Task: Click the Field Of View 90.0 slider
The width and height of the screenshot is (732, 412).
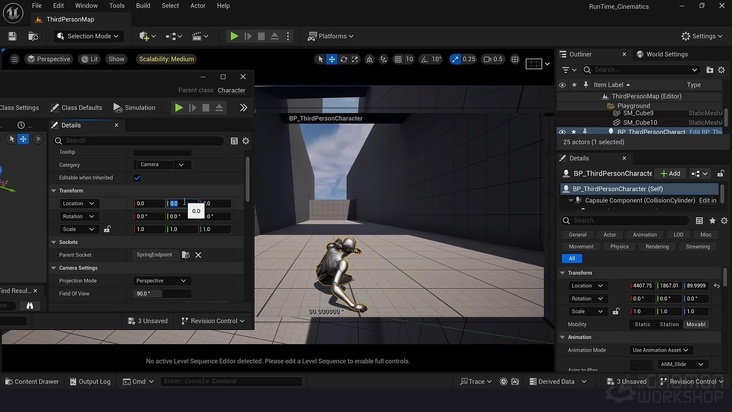Action: coord(162,294)
